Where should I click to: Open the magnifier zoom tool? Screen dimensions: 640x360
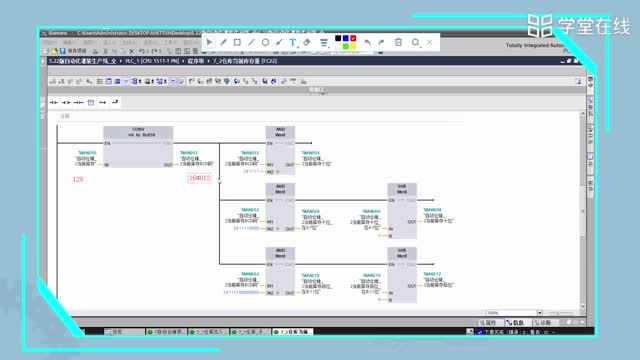(x=416, y=42)
